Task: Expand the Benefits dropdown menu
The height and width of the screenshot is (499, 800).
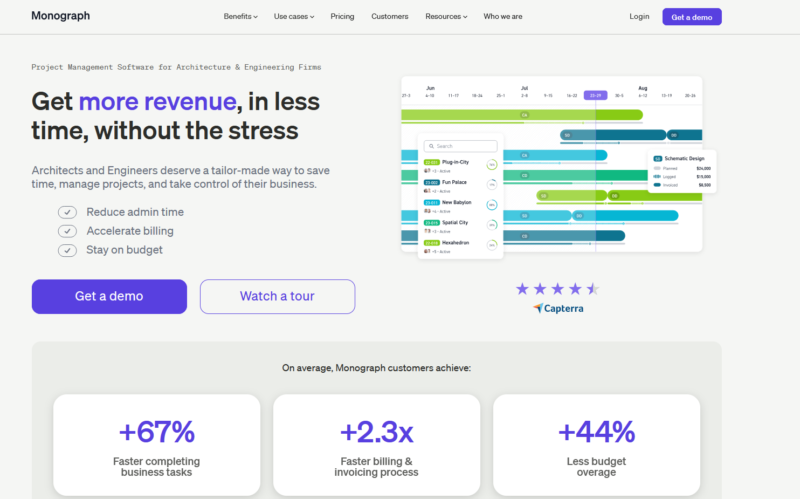Action: click(x=240, y=17)
